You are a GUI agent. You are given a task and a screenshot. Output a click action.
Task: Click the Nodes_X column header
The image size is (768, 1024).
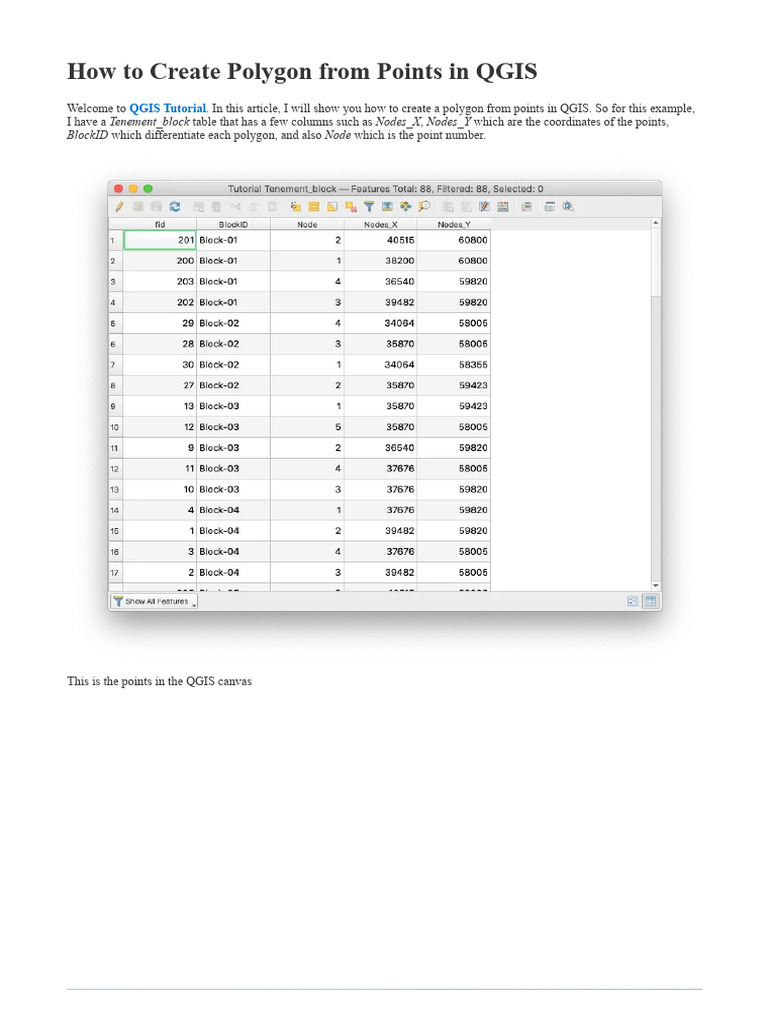(x=381, y=224)
